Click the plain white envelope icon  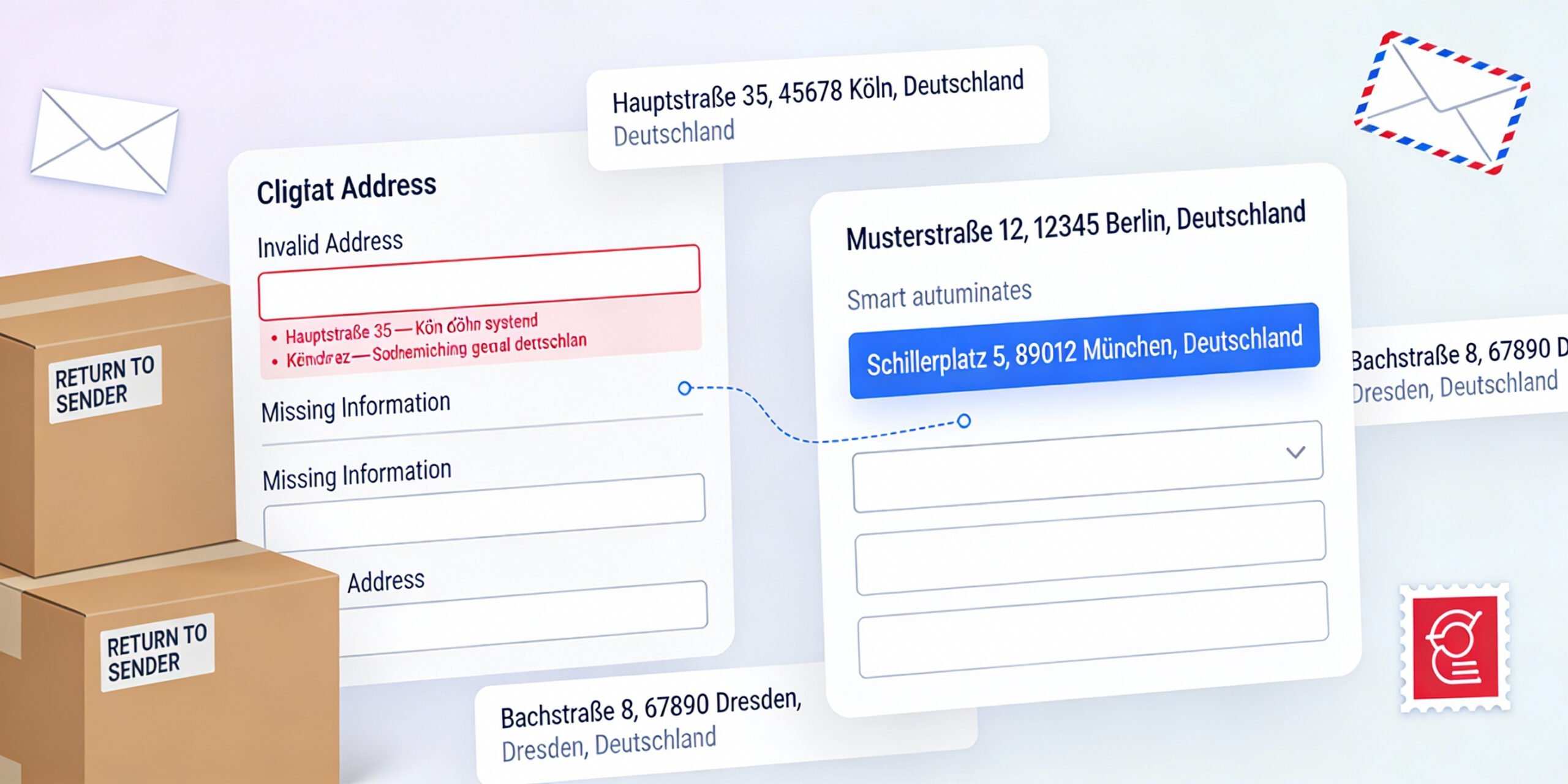pos(104,141)
